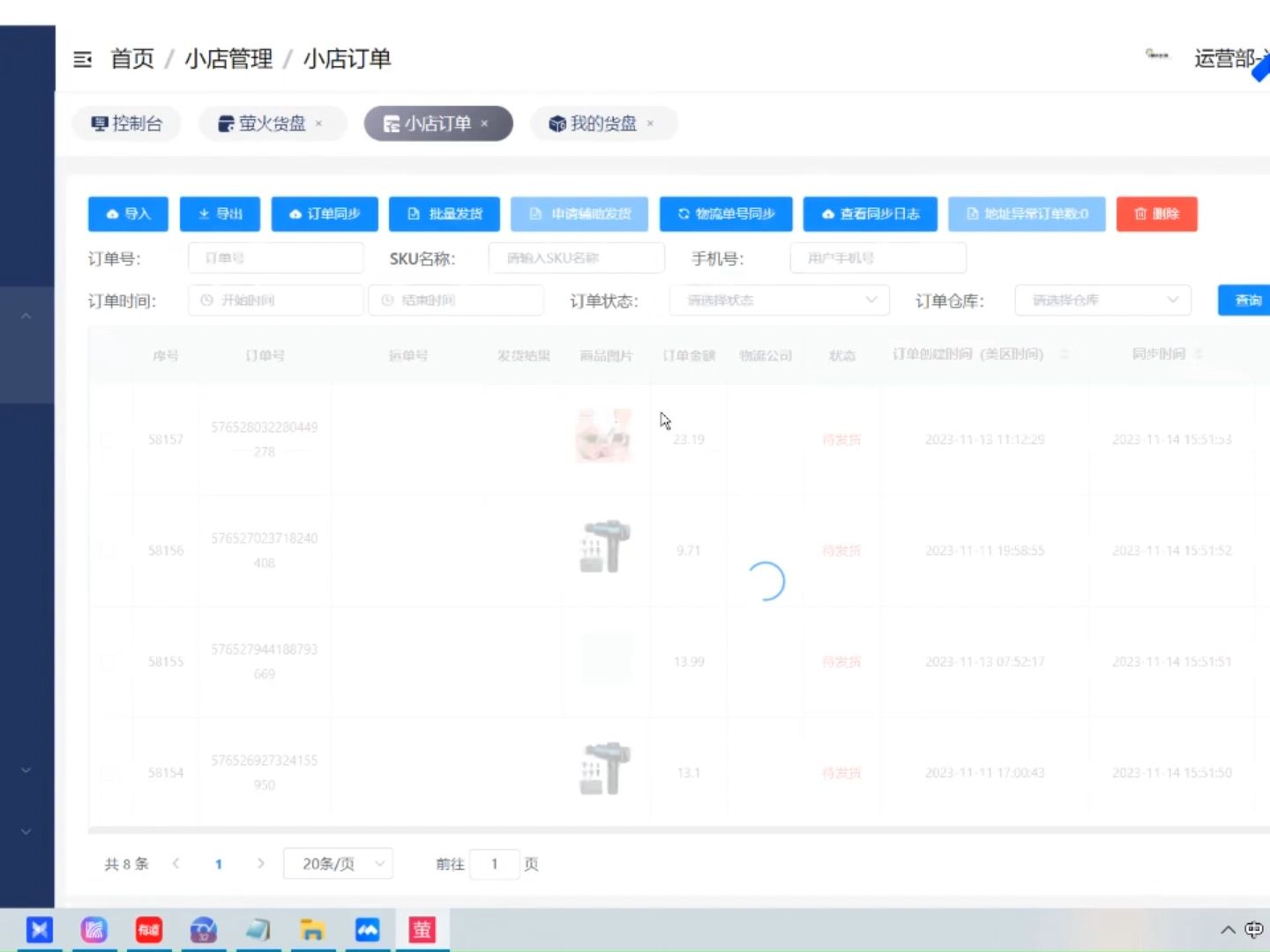Click the massage gun product thumbnail for order 58156
The width and height of the screenshot is (1270, 952).
[604, 547]
